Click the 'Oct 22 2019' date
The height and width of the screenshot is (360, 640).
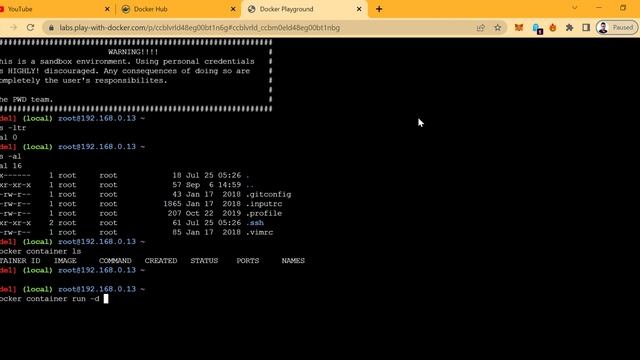tap(213, 213)
